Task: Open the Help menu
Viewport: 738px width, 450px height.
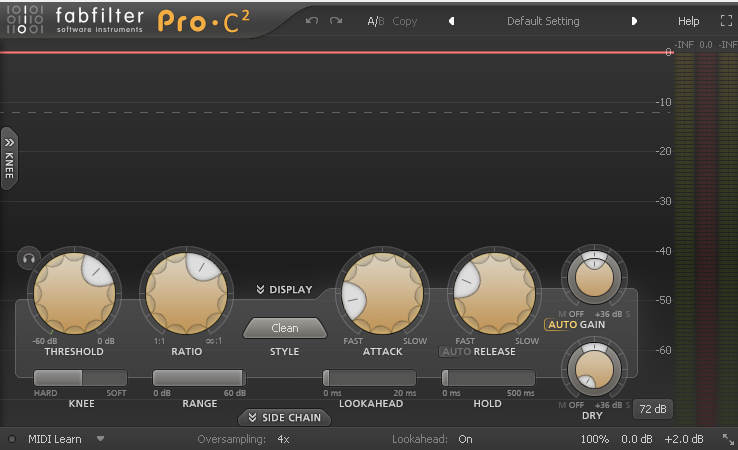Action: [x=688, y=21]
